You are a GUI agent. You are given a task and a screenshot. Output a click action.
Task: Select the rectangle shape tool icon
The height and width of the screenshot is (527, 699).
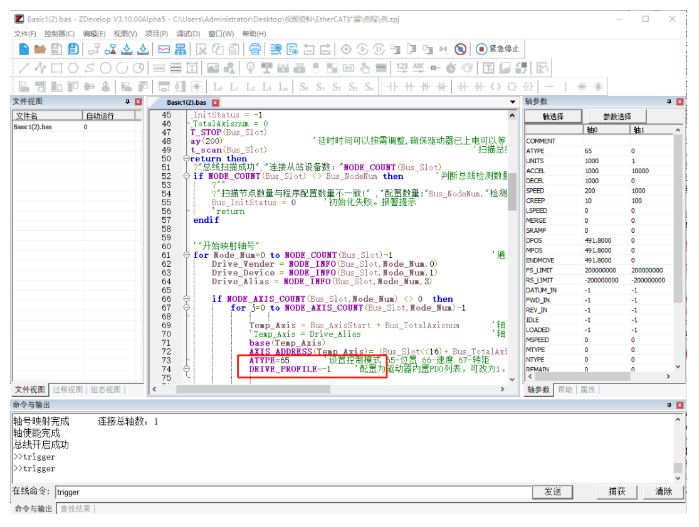click(57, 68)
